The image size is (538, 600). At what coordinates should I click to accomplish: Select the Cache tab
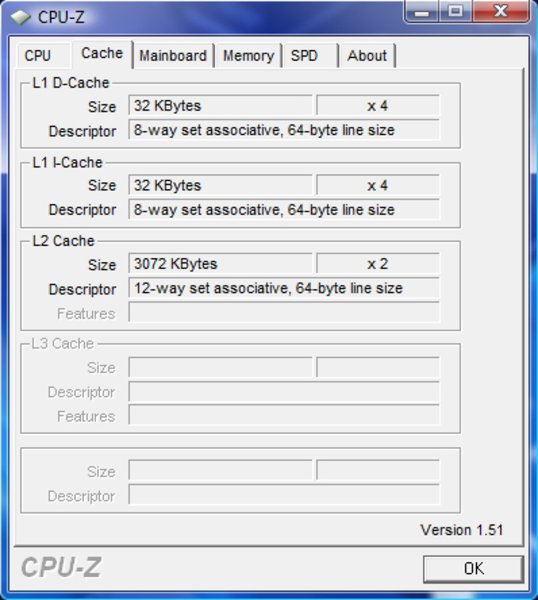coord(102,54)
